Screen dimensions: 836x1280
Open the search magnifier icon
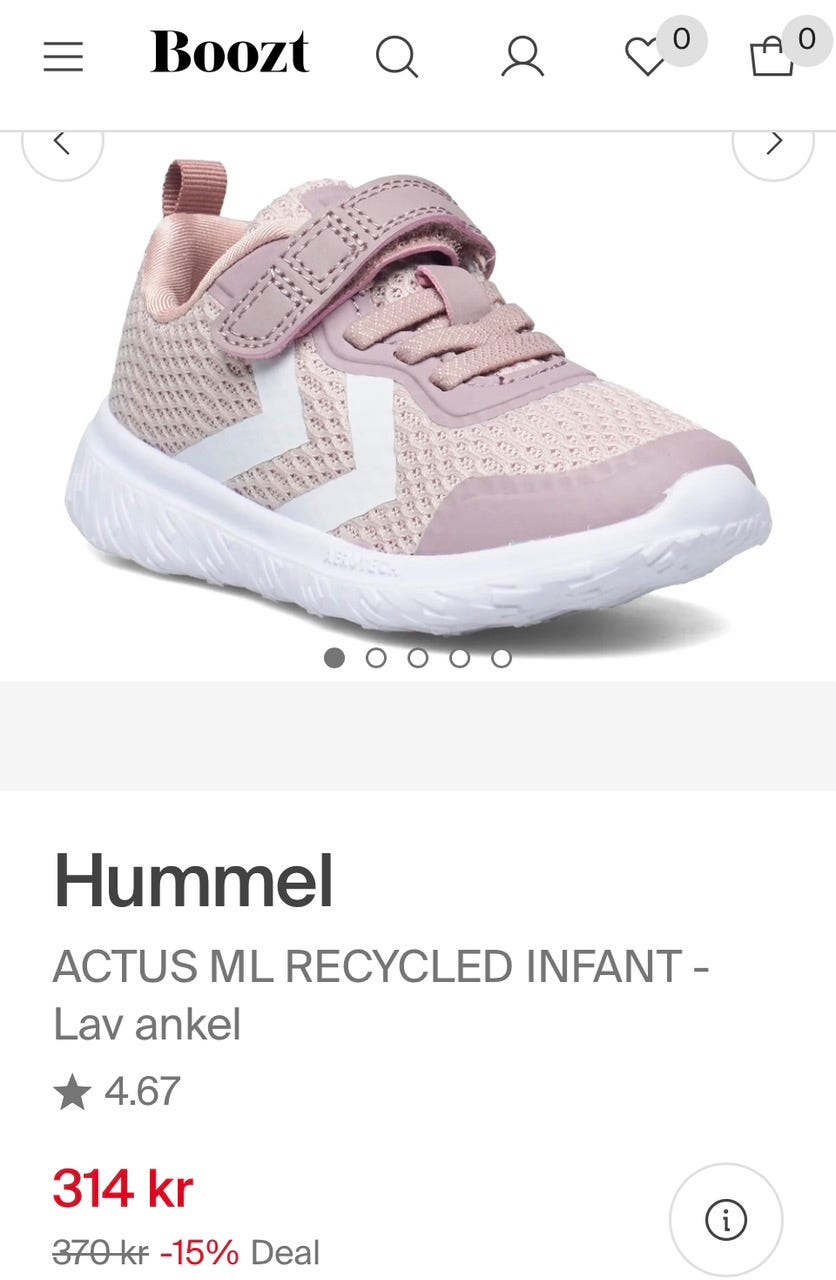(397, 57)
